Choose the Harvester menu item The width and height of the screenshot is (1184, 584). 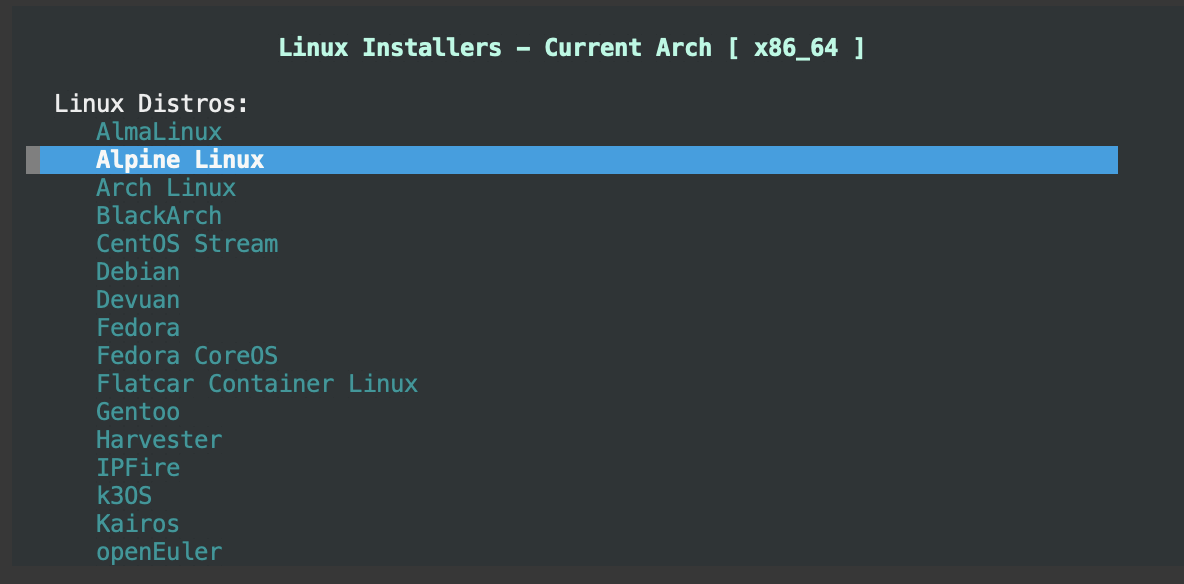(159, 439)
